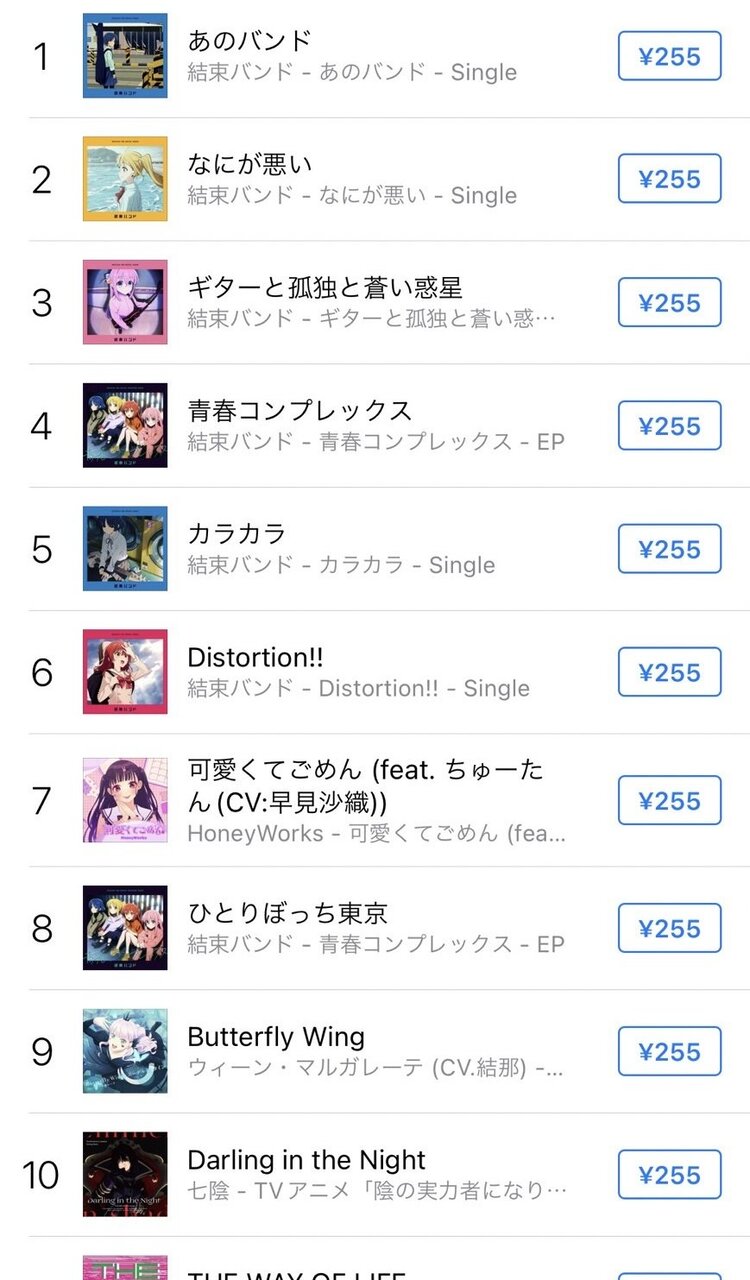Viewport: 750px width, 1280px height.
Task: Select the カラカラ album thumbnail
Action: coord(125,549)
